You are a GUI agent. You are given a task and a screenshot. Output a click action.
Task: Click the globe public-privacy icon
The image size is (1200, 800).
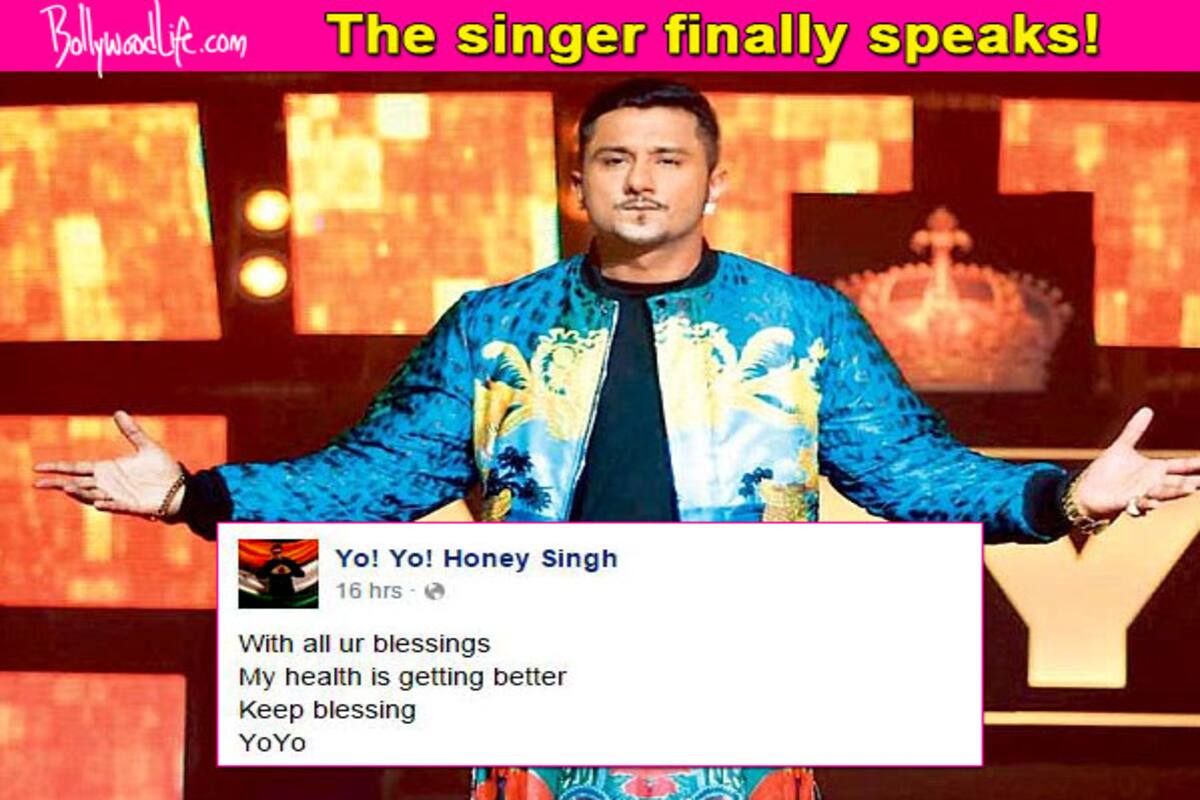coord(434,591)
